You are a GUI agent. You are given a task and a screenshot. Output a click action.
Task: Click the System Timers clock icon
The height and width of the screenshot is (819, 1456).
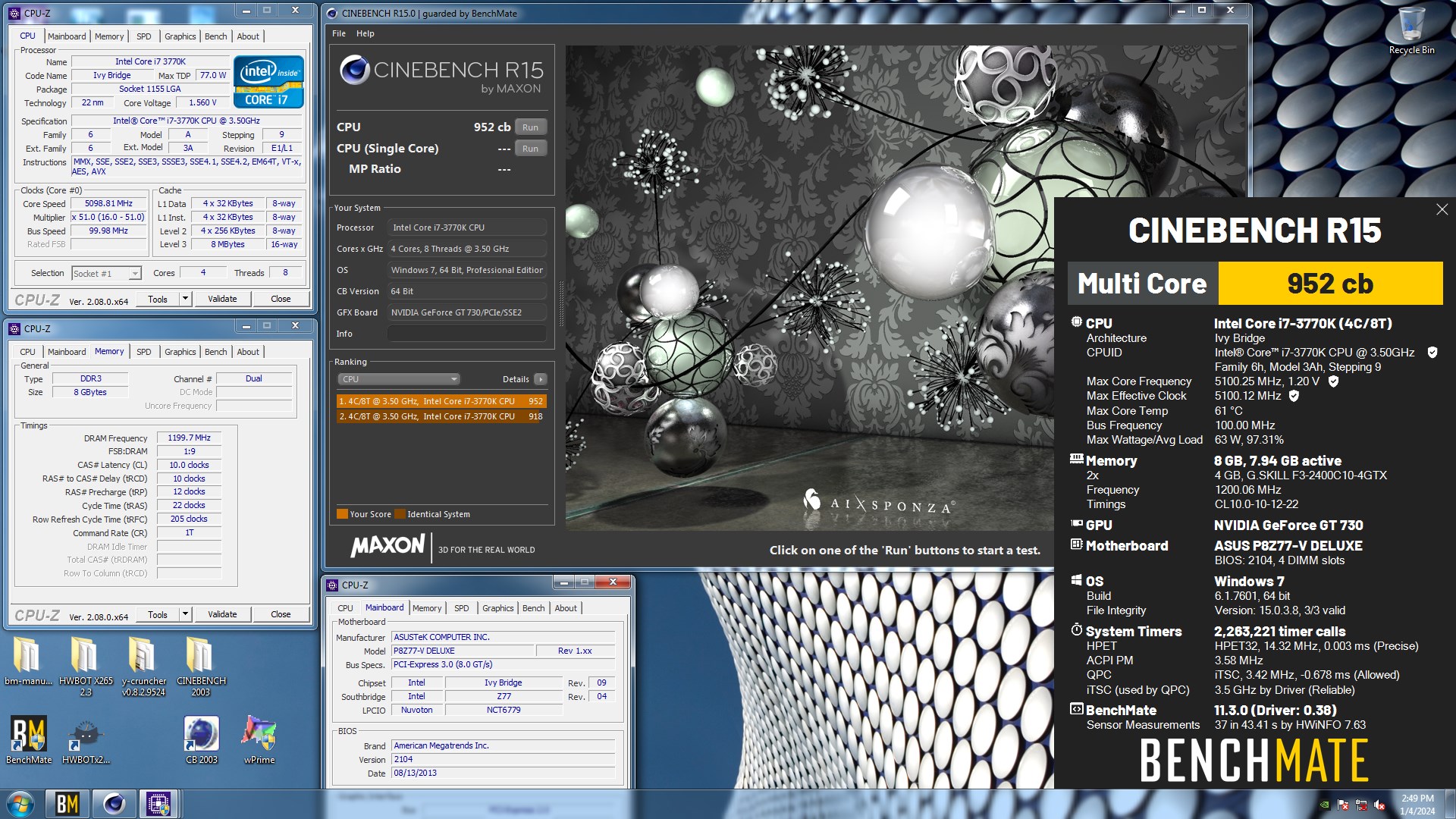[1076, 629]
